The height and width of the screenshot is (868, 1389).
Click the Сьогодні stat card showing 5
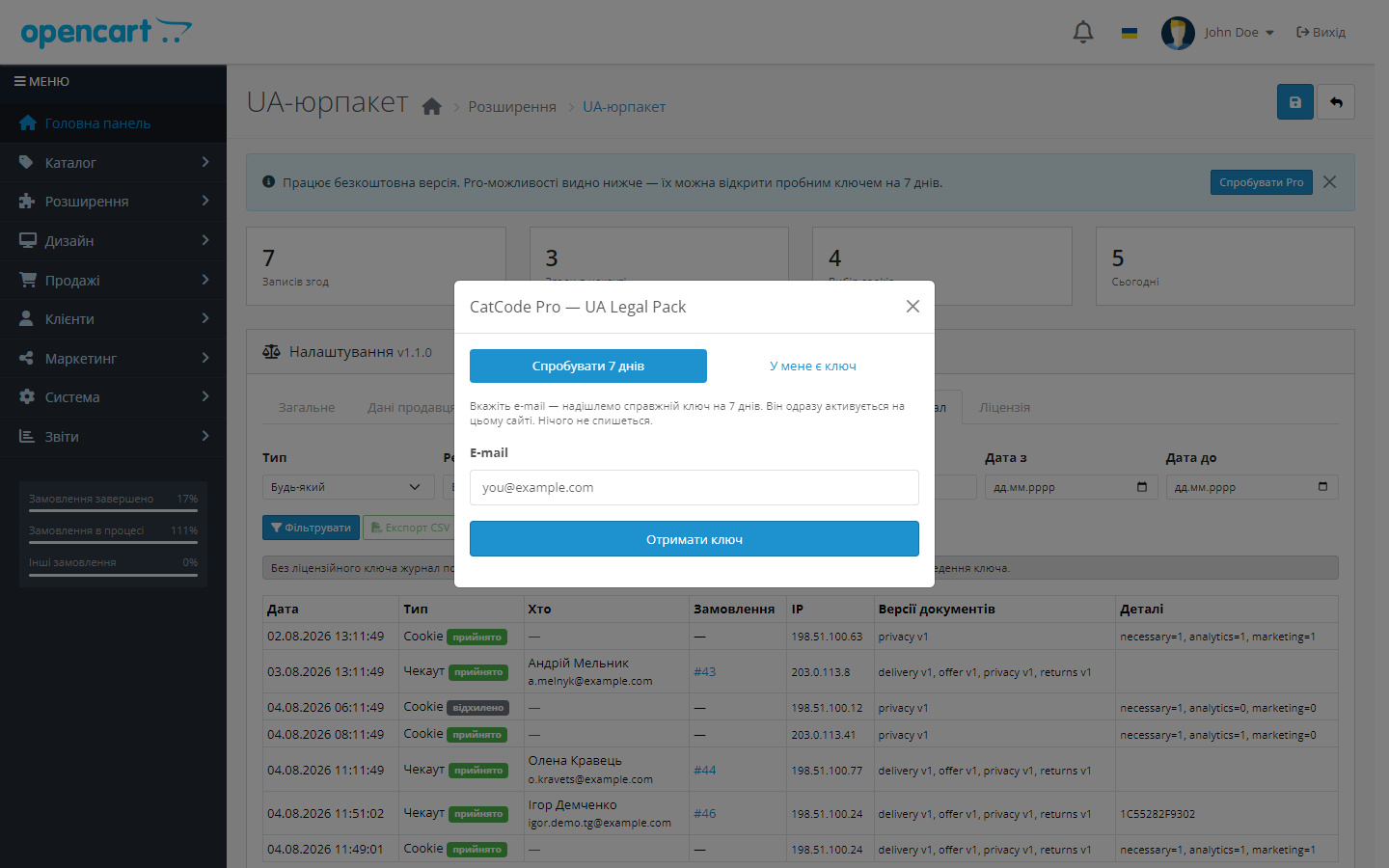1225,266
